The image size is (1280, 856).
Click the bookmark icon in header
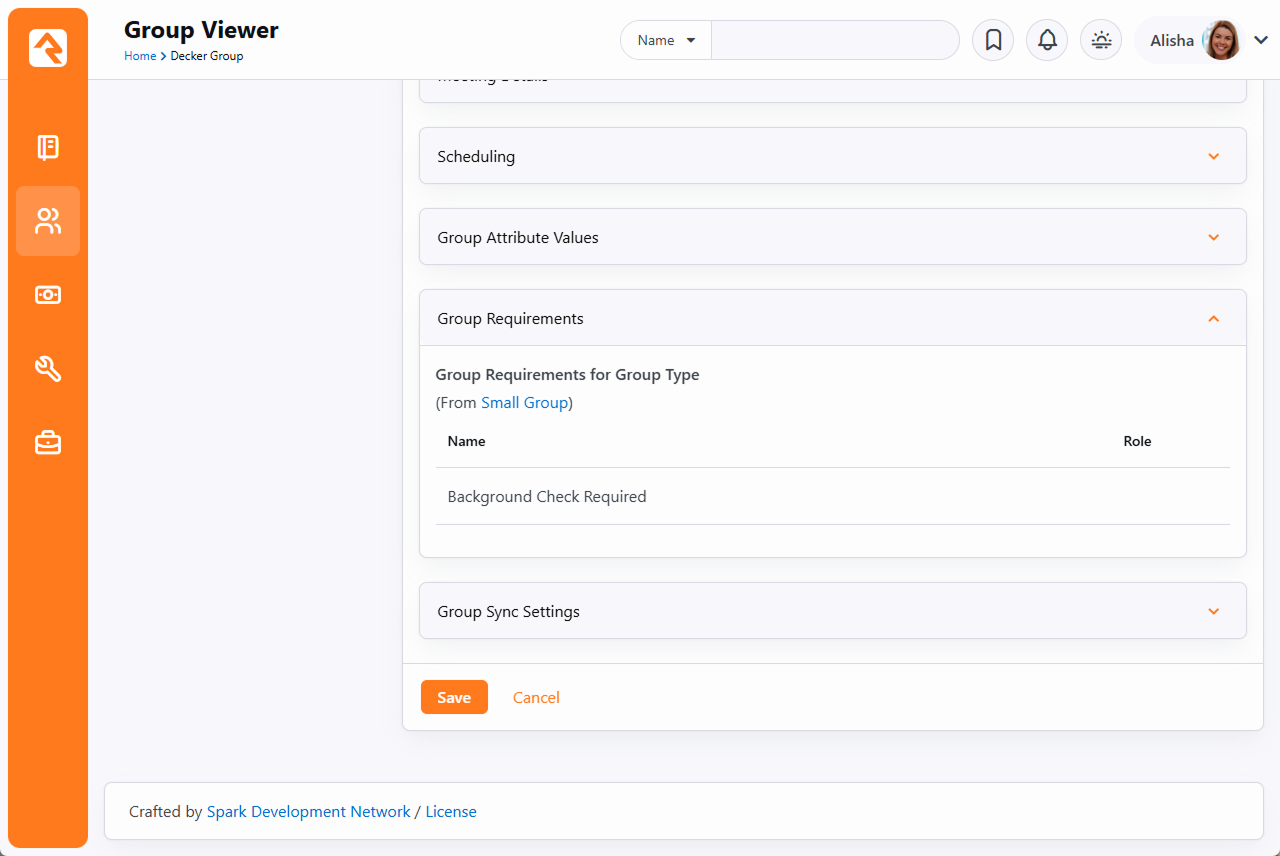(x=993, y=40)
